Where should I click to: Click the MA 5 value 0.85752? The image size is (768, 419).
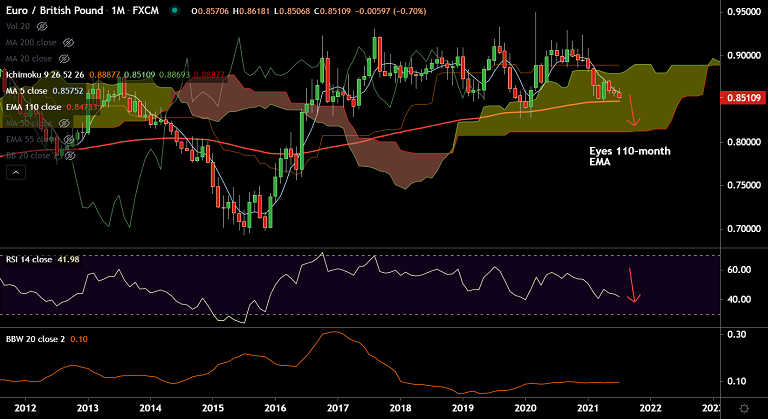[x=68, y=91]
